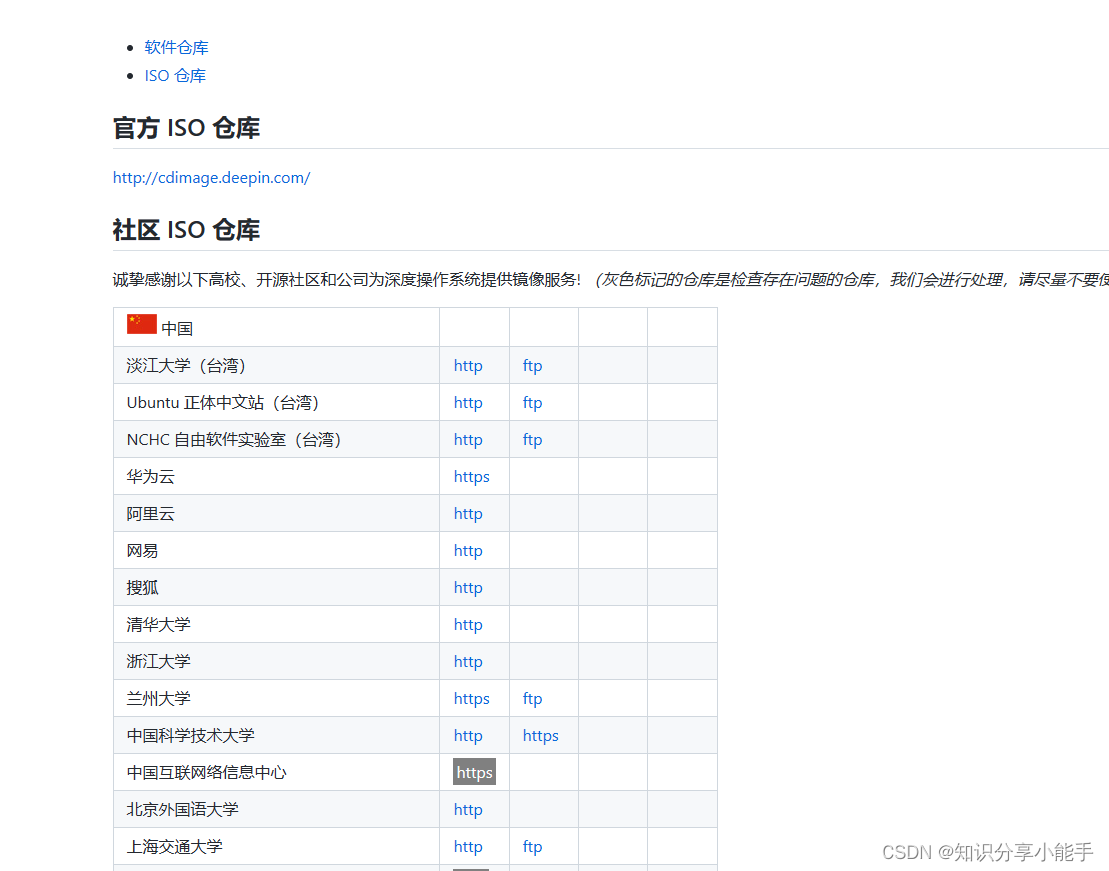Open http link for Ubuntu 正体中文站
The image size is (1109, 871).
[x=468, y=403]
